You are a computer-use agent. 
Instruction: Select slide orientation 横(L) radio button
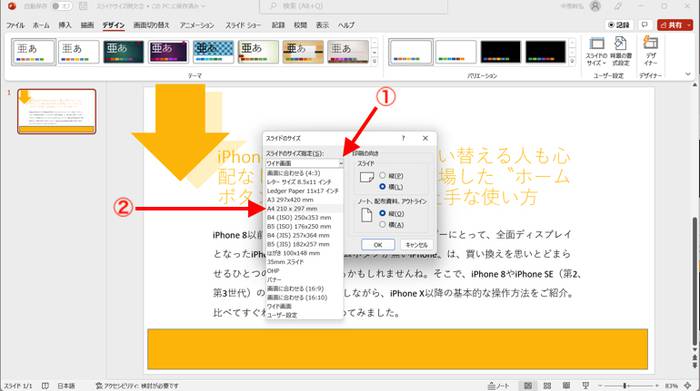tap(383, 187)
